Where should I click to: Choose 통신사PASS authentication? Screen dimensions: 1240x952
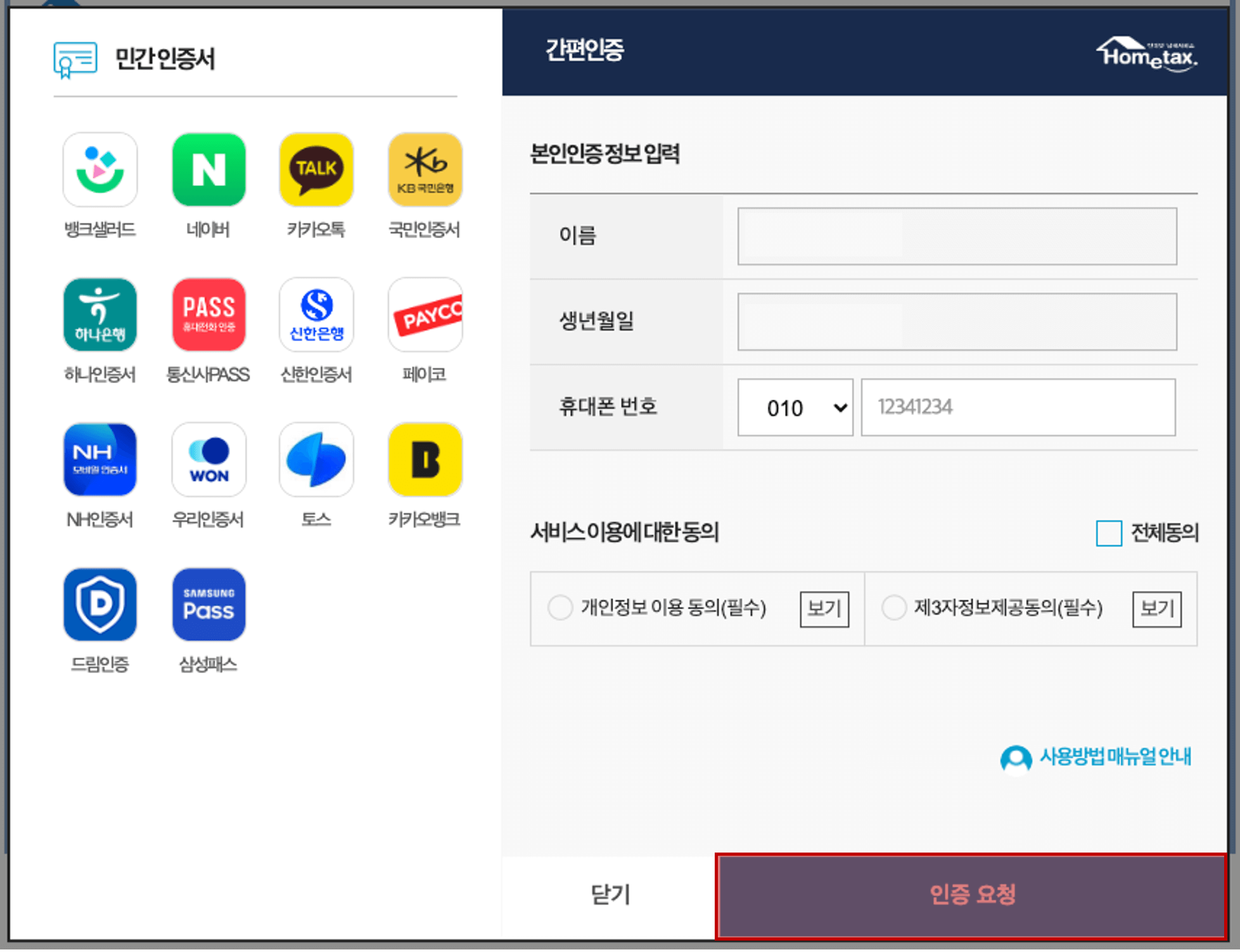[208, 315]
